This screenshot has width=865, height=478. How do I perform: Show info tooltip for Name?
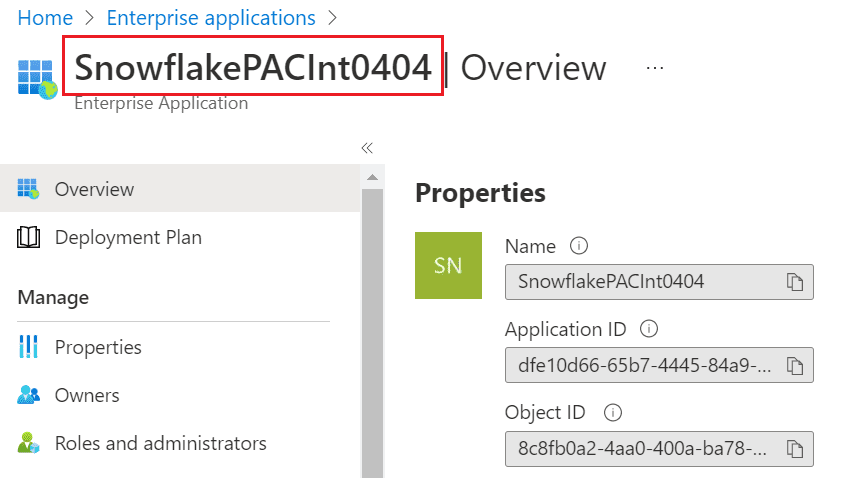pos(579,246)
